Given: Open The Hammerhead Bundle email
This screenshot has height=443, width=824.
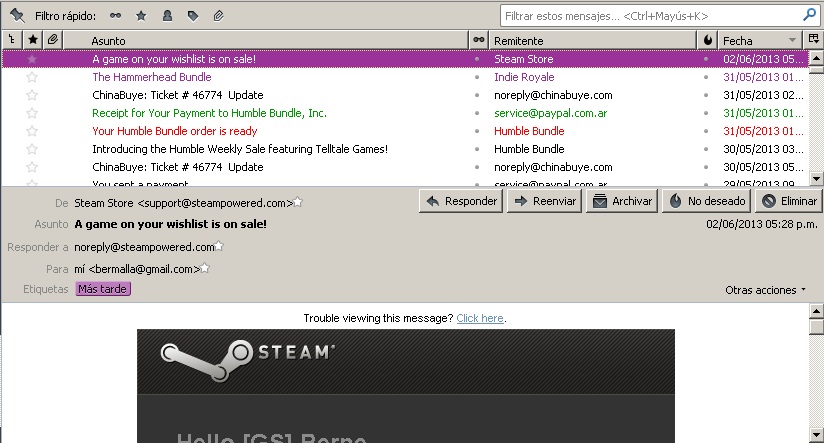Looking at the screenshot, I should click(152, 77).
